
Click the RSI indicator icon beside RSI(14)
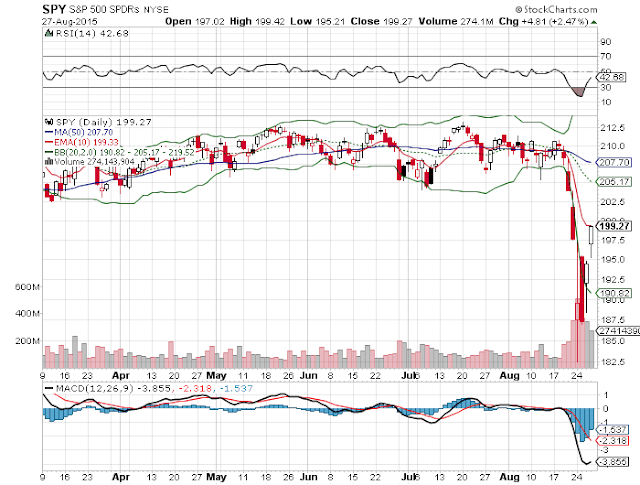tap(49, 33)
